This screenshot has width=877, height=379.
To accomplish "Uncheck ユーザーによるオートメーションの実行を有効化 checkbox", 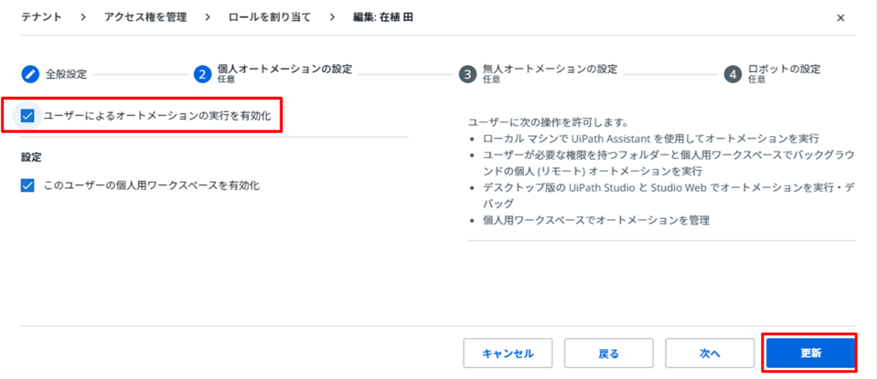I will [27, 116].
